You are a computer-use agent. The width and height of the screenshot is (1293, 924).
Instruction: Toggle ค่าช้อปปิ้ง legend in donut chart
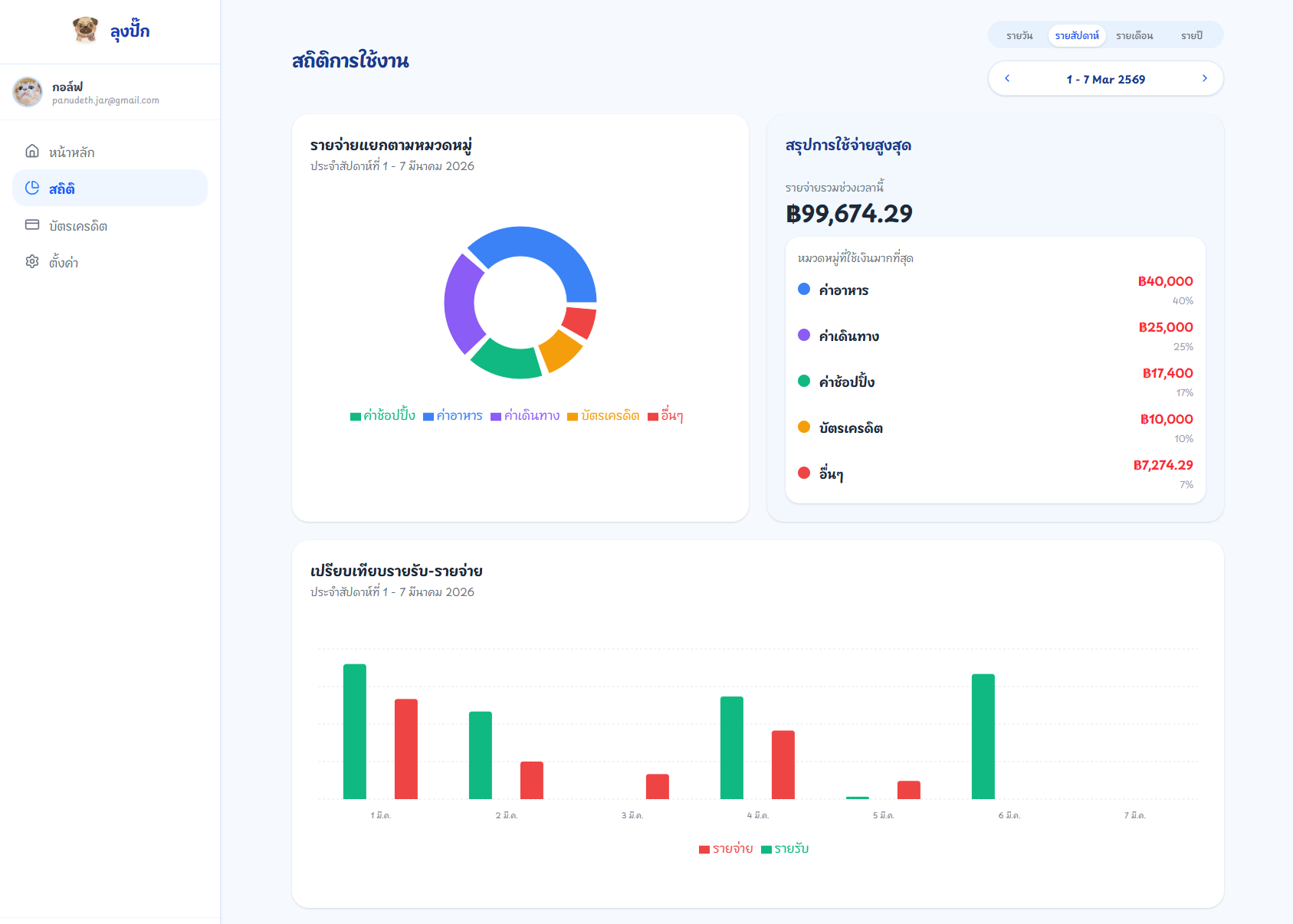tap(382, 416)
